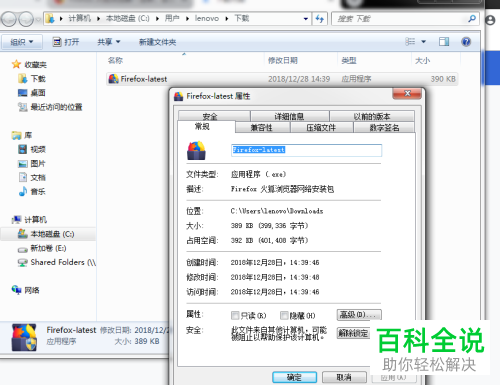The width and height of the screenshot is (500, 385).
Task: Select 计算机 in navigation pane
Action: [x=29, y=220]
